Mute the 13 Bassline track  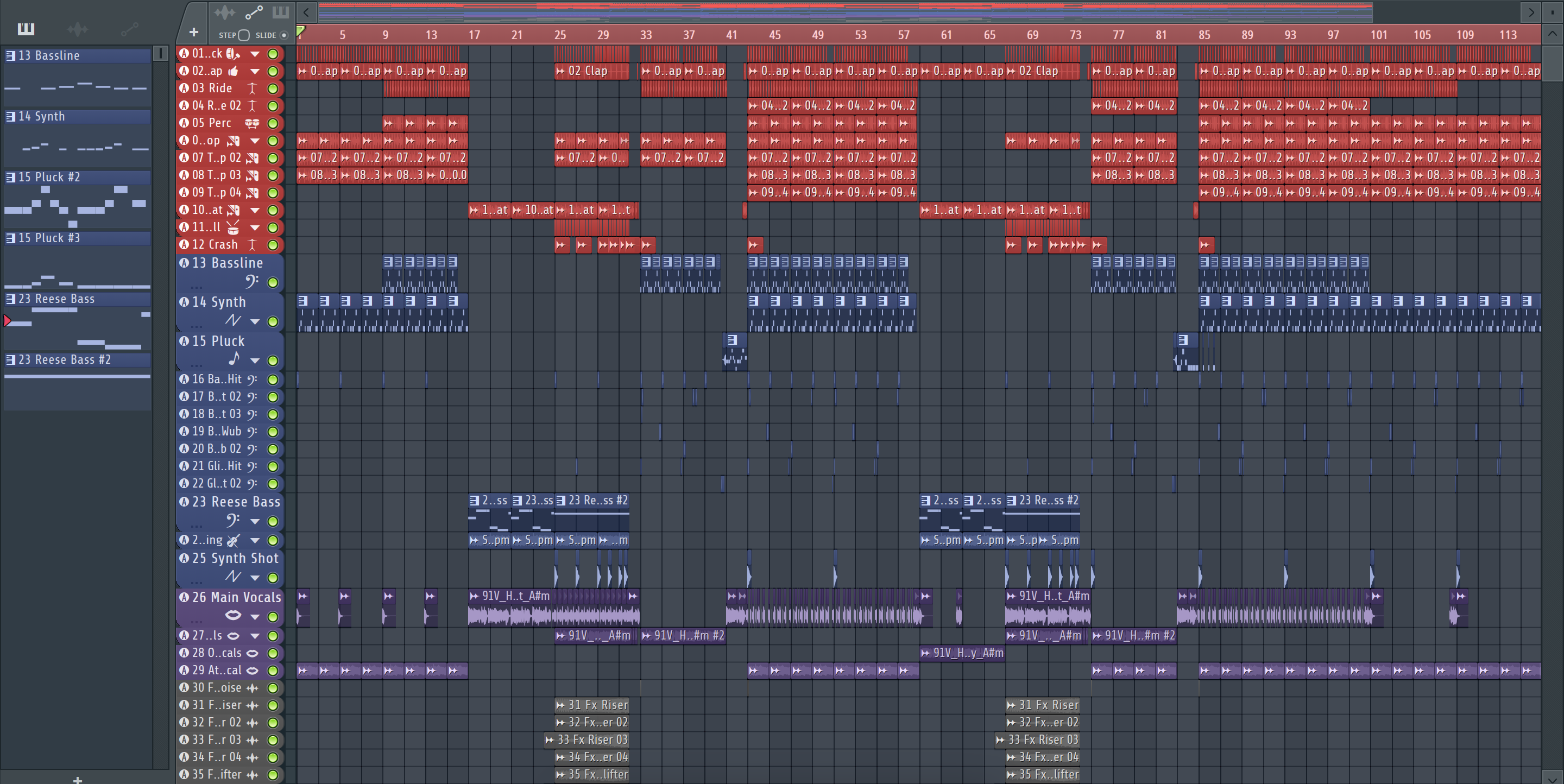[273, 283]
